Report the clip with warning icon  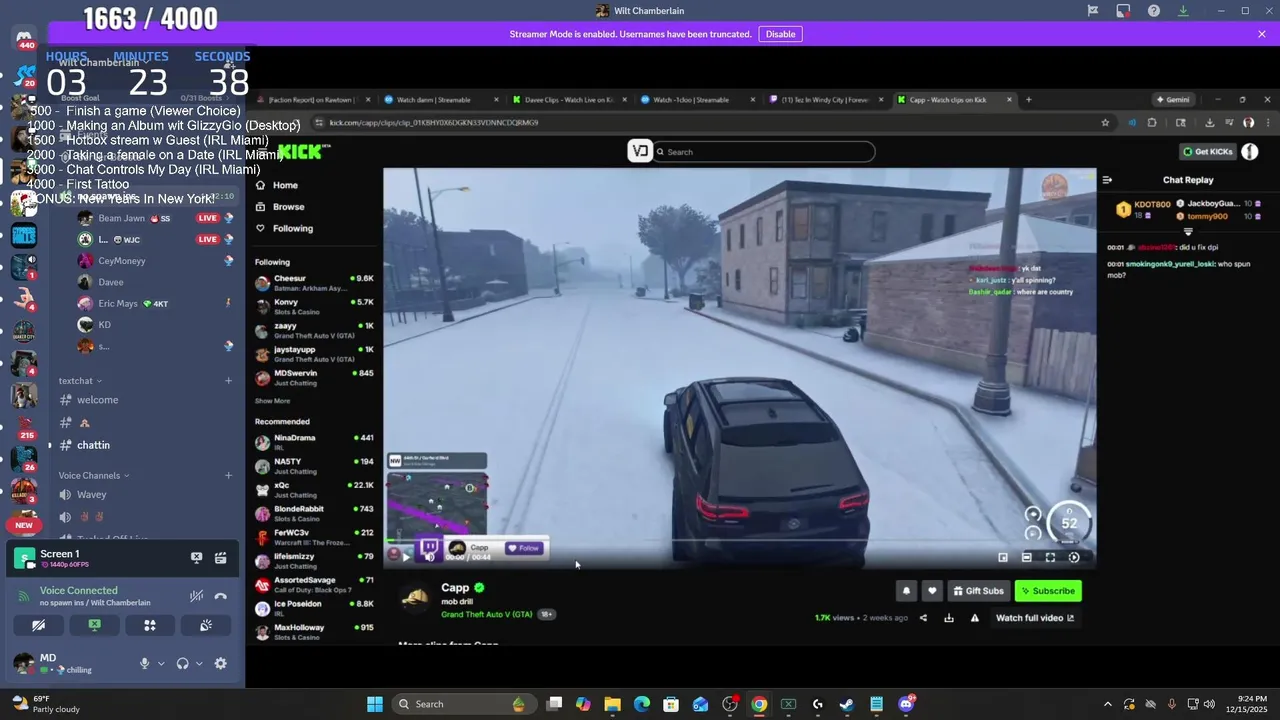975,618
